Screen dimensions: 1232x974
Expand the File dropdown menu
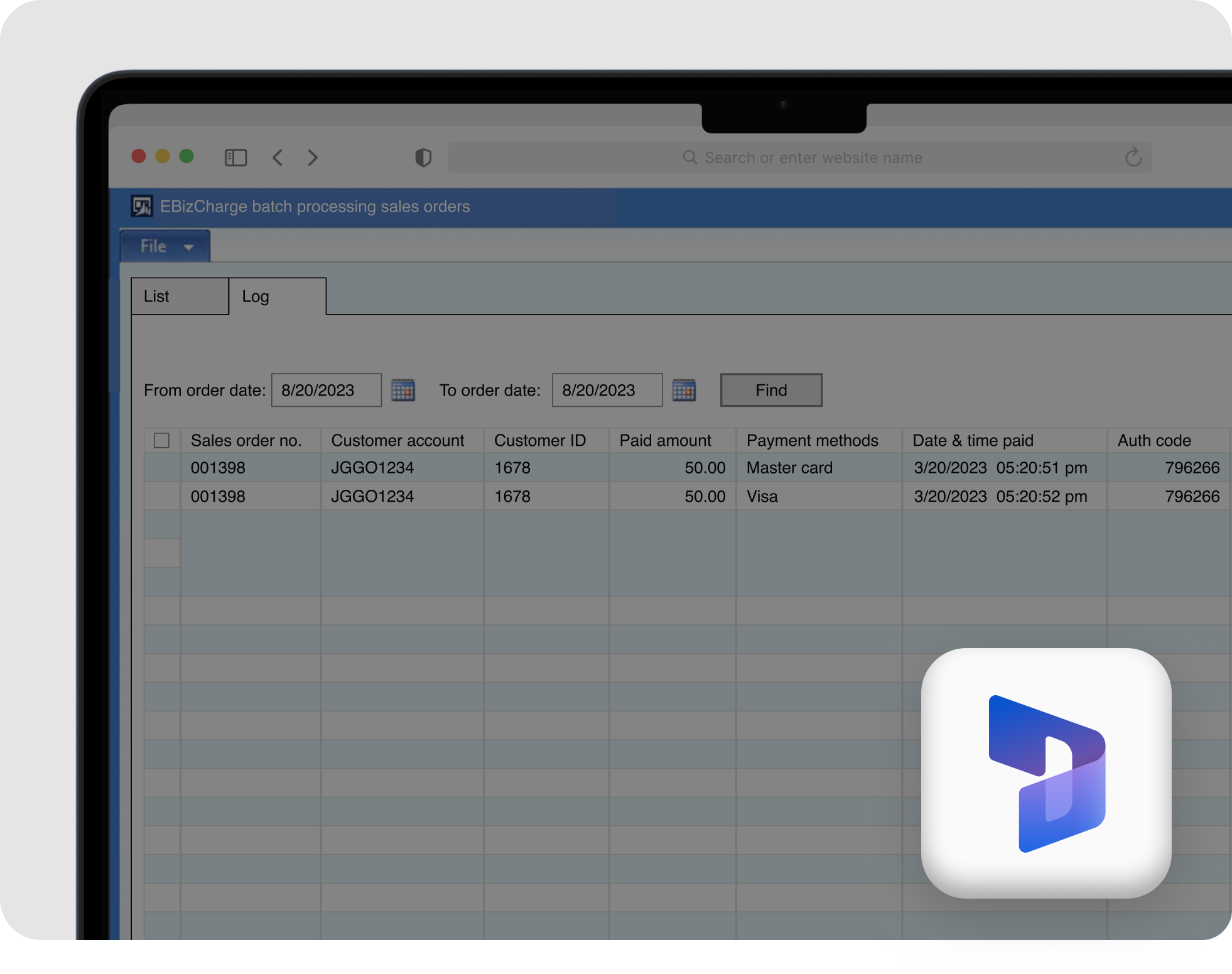pyautogui.click(x=165, y=246)
